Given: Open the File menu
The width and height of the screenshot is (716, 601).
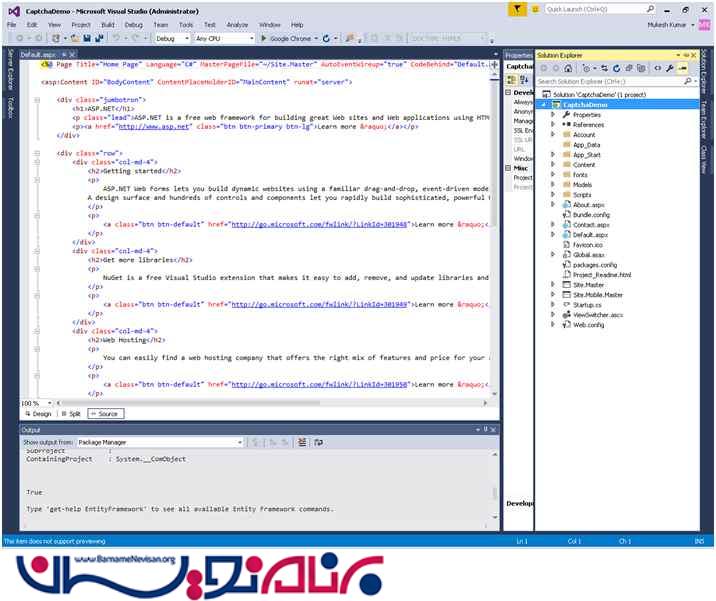Looking at the screenshot, I should 12,25.
